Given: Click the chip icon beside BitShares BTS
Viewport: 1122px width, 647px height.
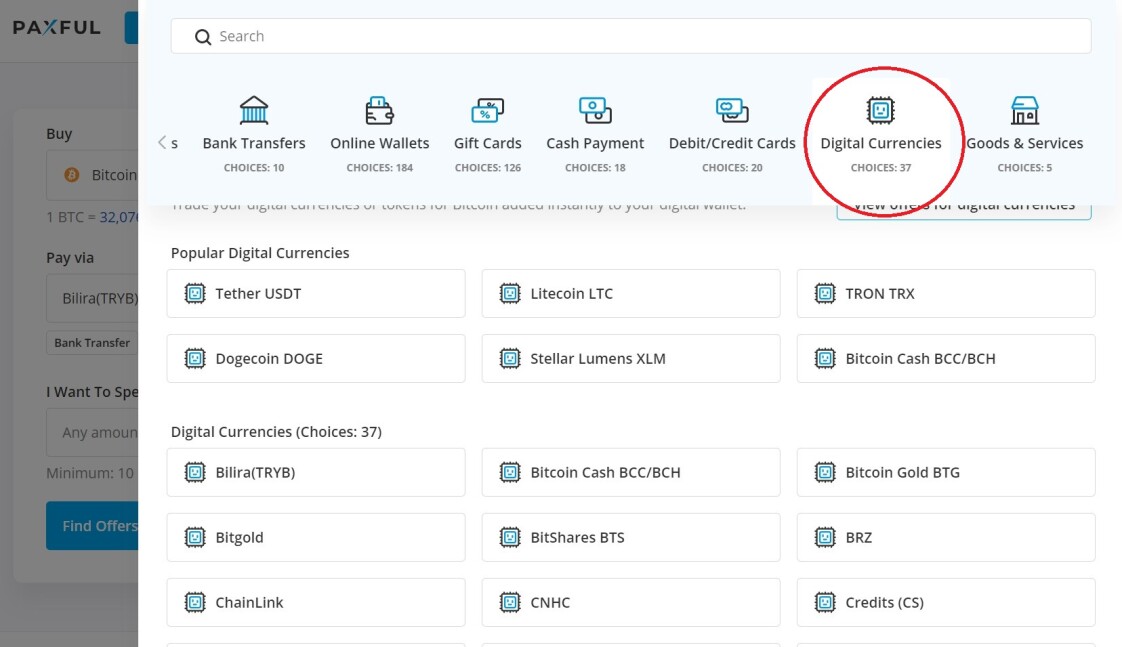Looking at the screenshot, I should (x=509, y=537).
